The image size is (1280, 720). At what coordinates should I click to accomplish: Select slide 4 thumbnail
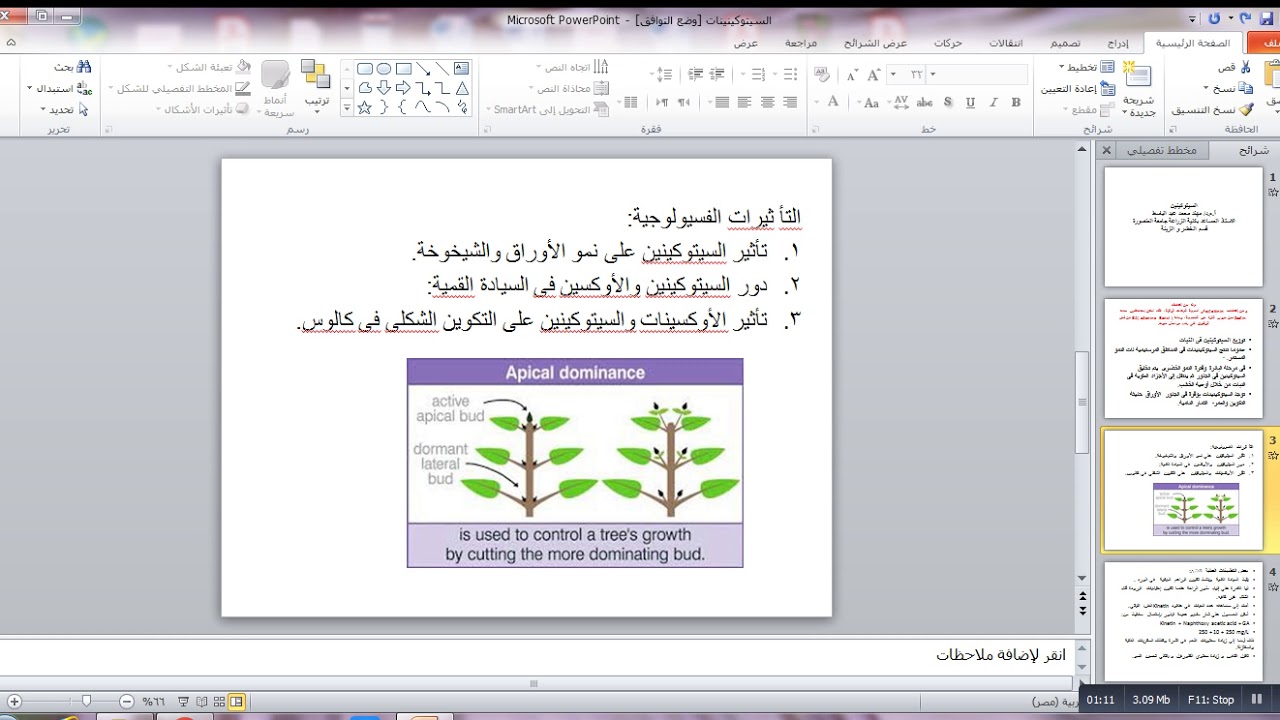1183,622
